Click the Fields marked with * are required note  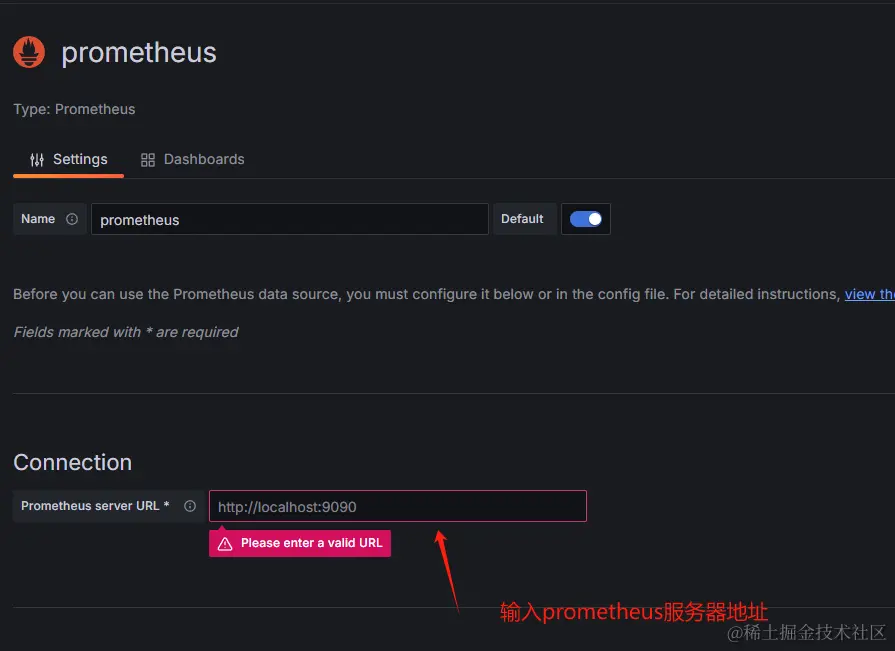pyautogui.click(x=126, y=332)
